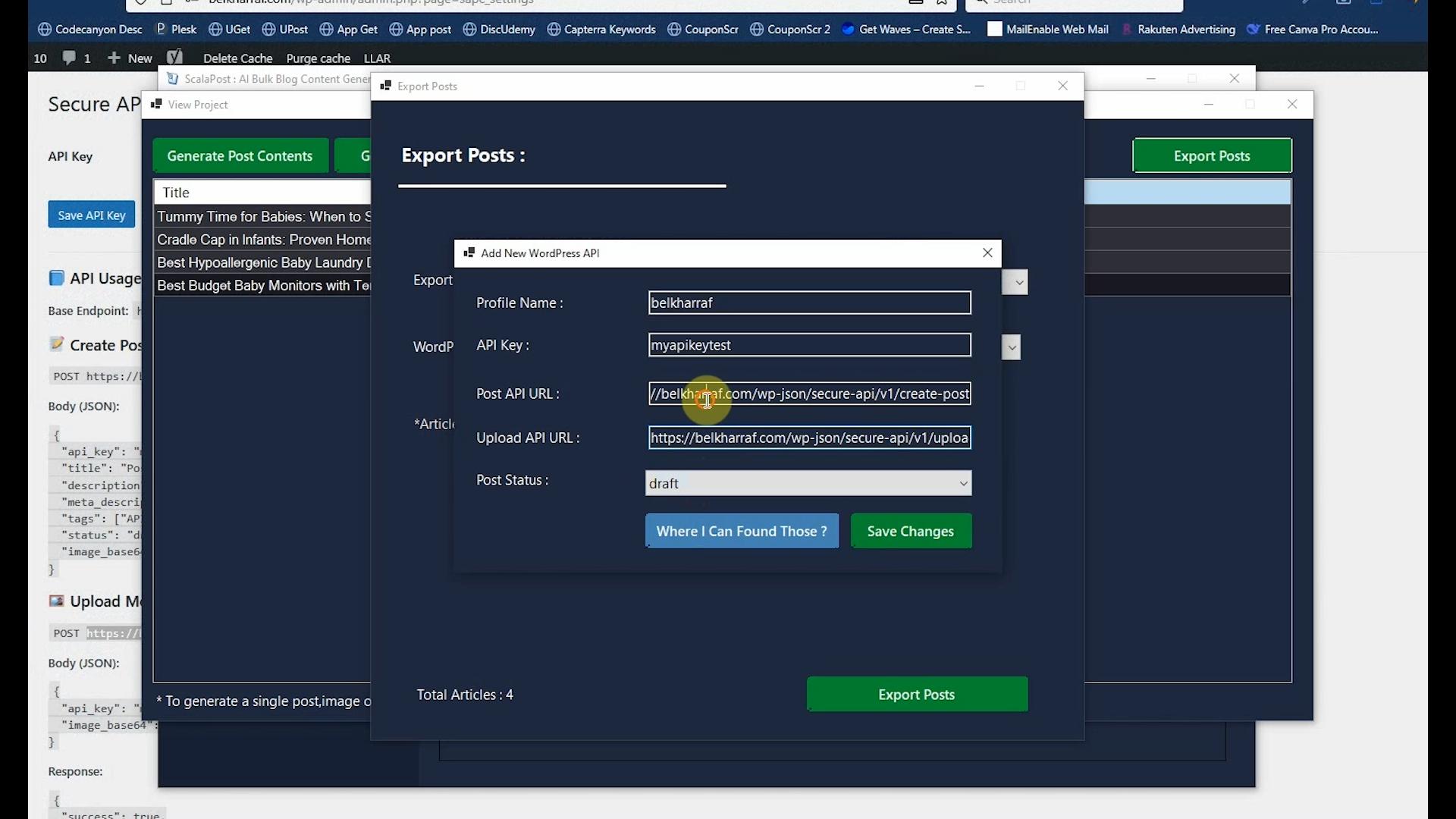Click Purge cache in the admin bar

pos(318,58)
